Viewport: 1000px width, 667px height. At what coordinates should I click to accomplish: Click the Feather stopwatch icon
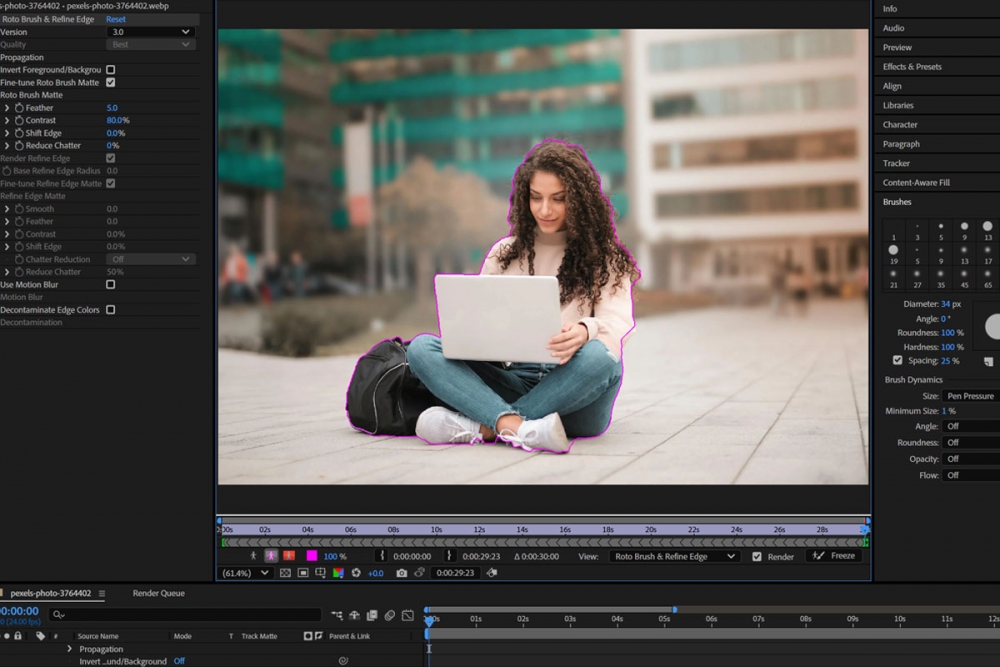coord(19,108)
